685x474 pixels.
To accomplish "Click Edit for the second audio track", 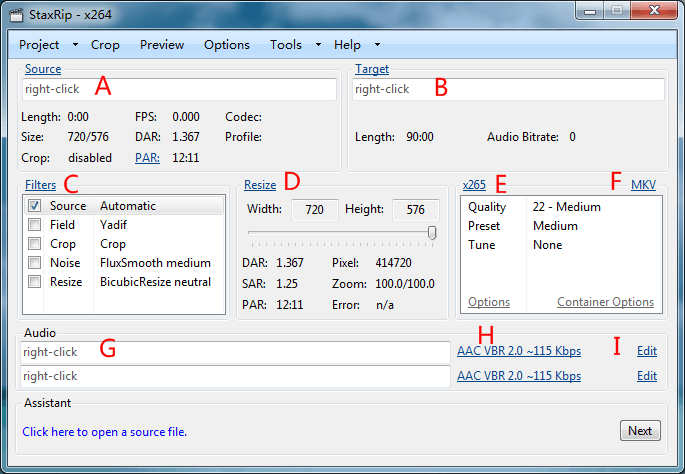I will (x=647, y=376).
